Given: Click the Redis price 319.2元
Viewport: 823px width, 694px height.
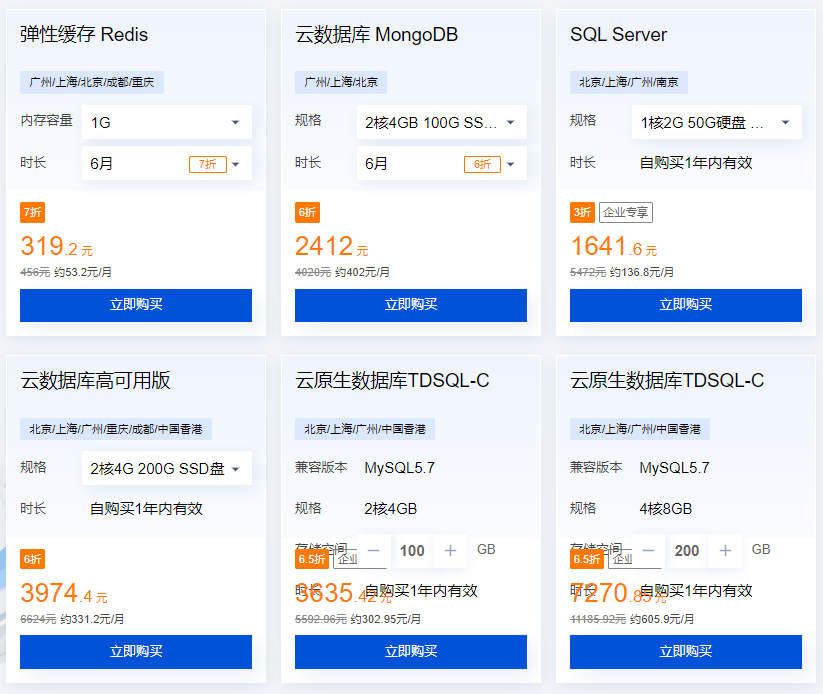Looking at the screenshot, I should (x=57, y=246).
